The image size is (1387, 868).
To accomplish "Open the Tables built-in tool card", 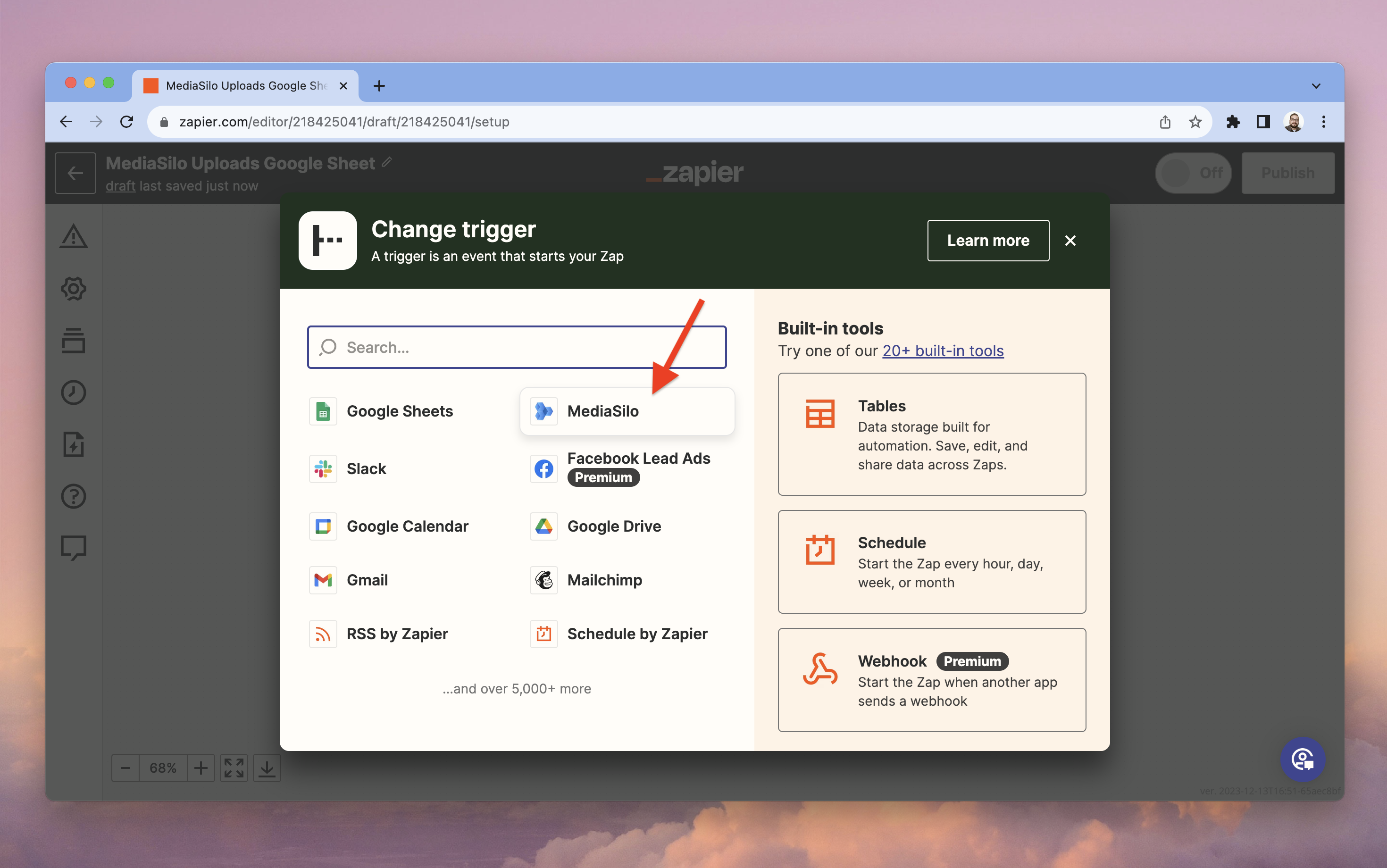I will [x=931, y=434].
